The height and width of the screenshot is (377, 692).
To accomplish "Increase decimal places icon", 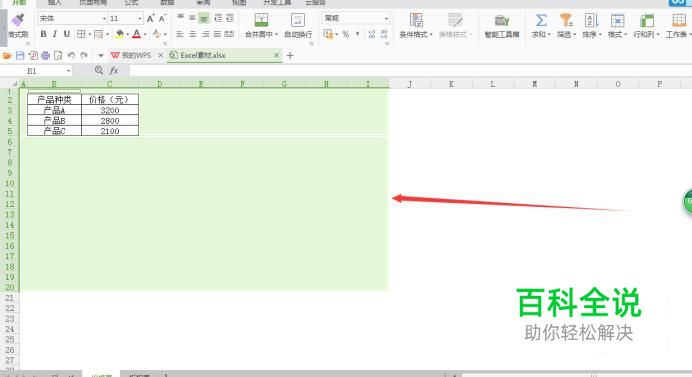I will tap(372, 34).
